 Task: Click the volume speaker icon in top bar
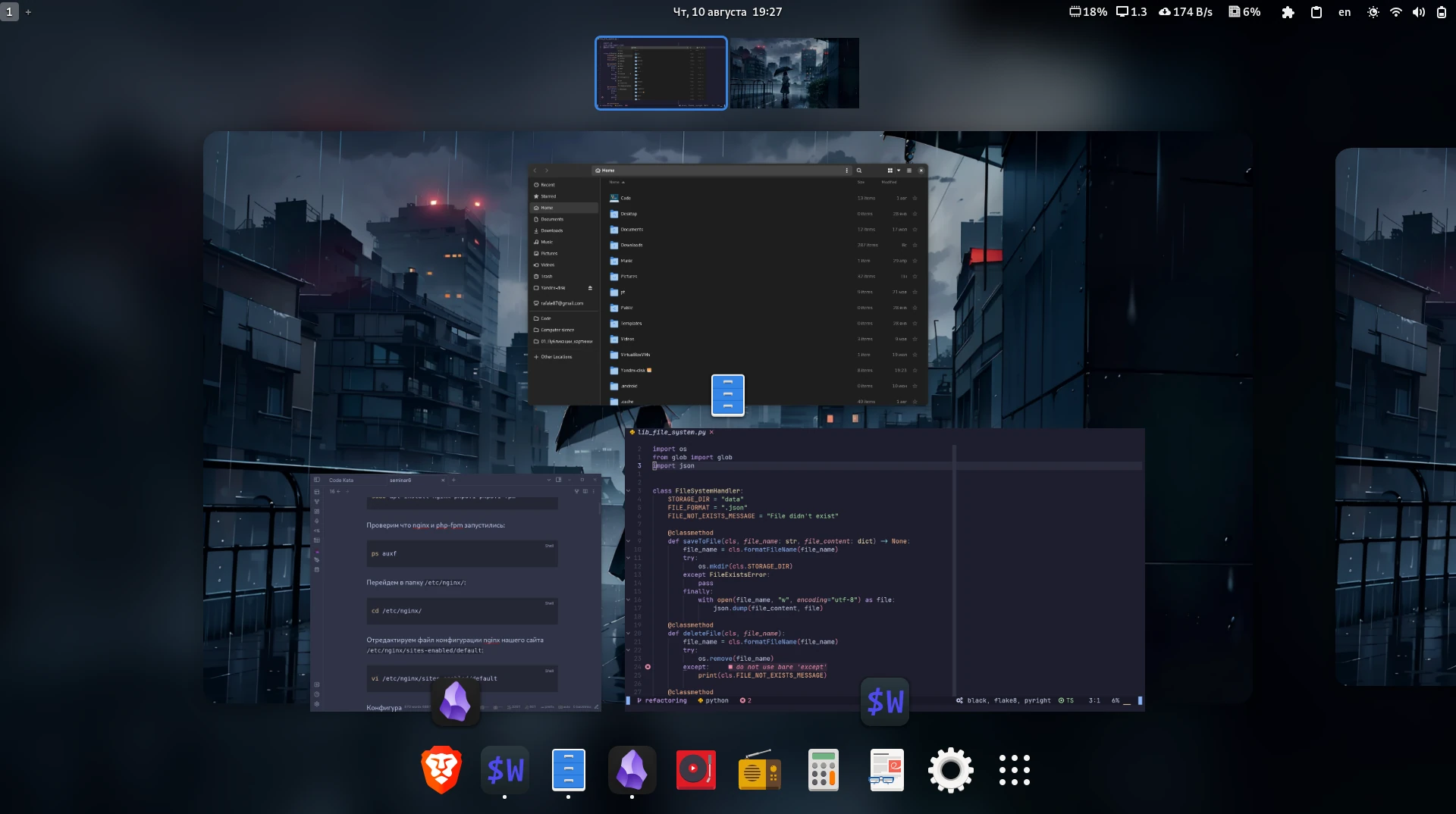pyautogui.click(x=1419, y=12)
